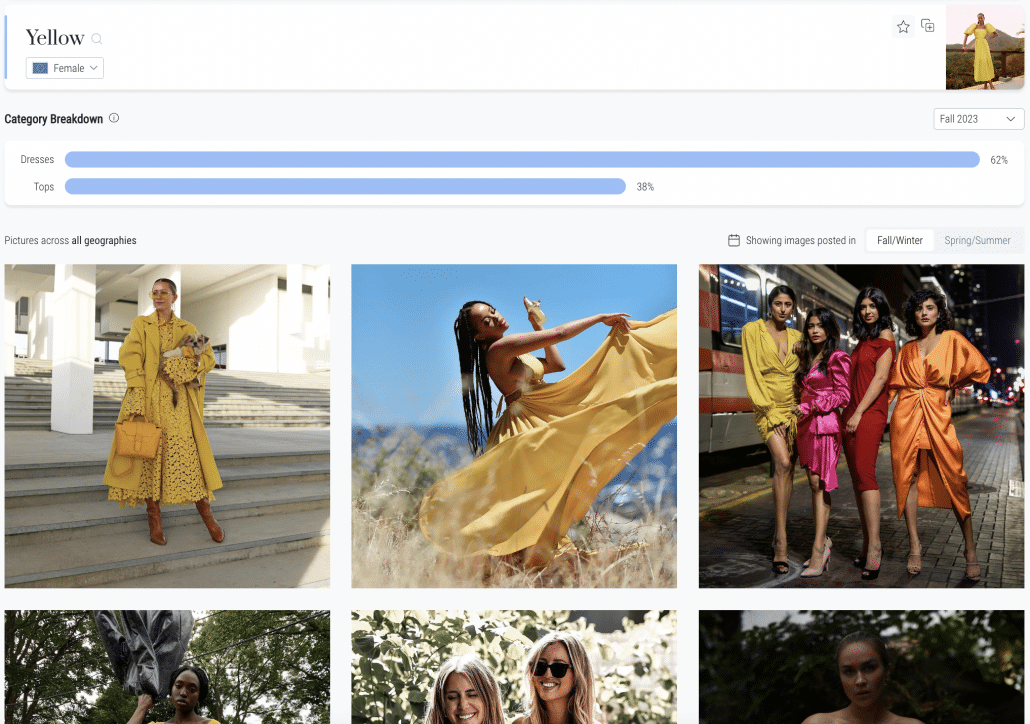Click the Tops category label

click(44, 187)
